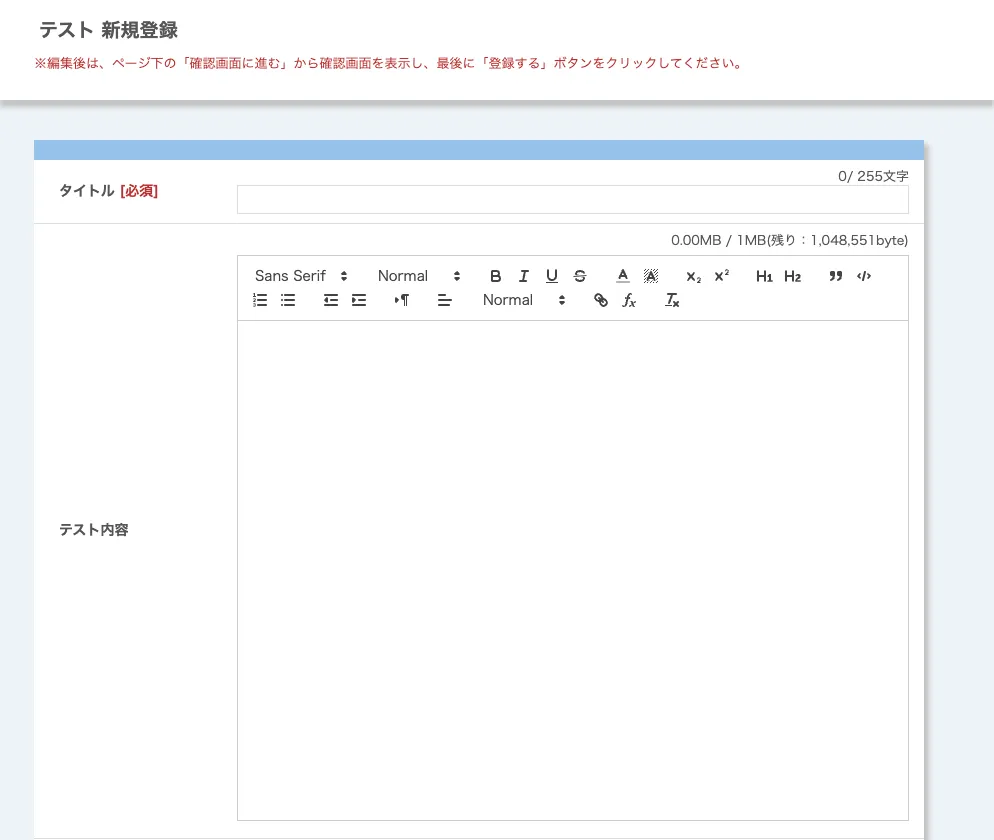994x840 pixels.
Task: Toggle italic text formatting
Action: [523, 276]
